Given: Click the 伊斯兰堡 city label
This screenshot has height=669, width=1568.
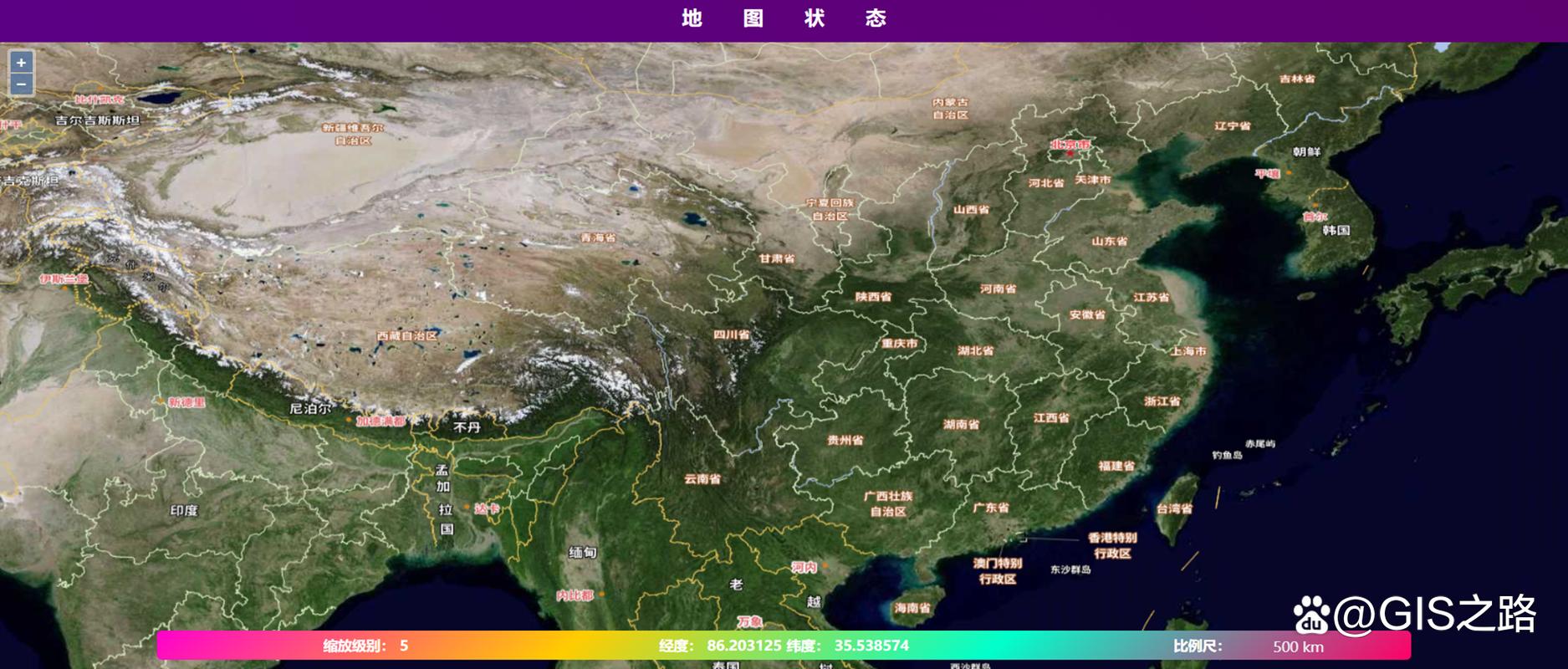Looking at the screenshot, I should tap(64, 278).
